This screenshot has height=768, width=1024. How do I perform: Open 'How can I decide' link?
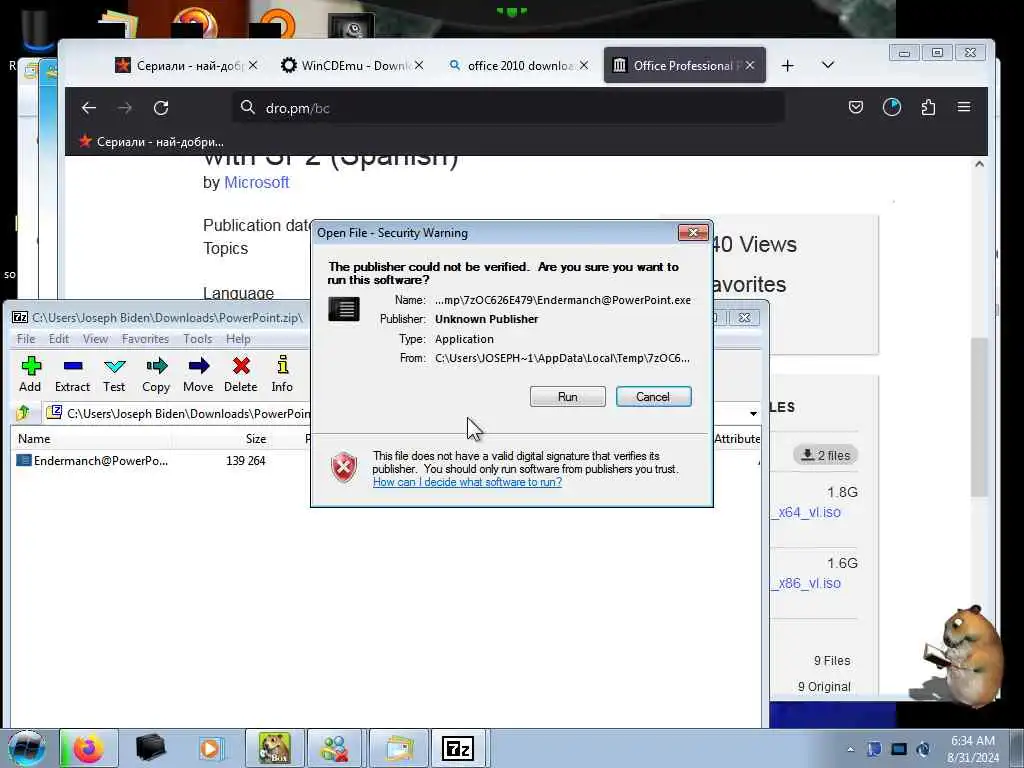467,482
